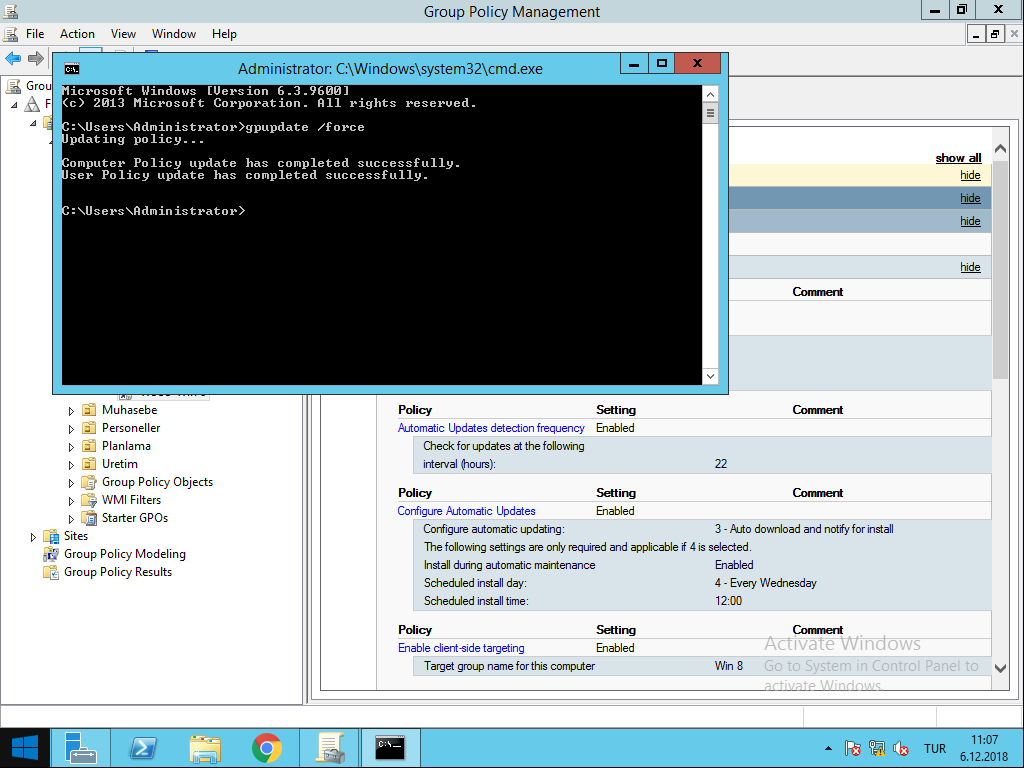Switch to Group Policy Management taskbar icon

click(x=330, y=748)
